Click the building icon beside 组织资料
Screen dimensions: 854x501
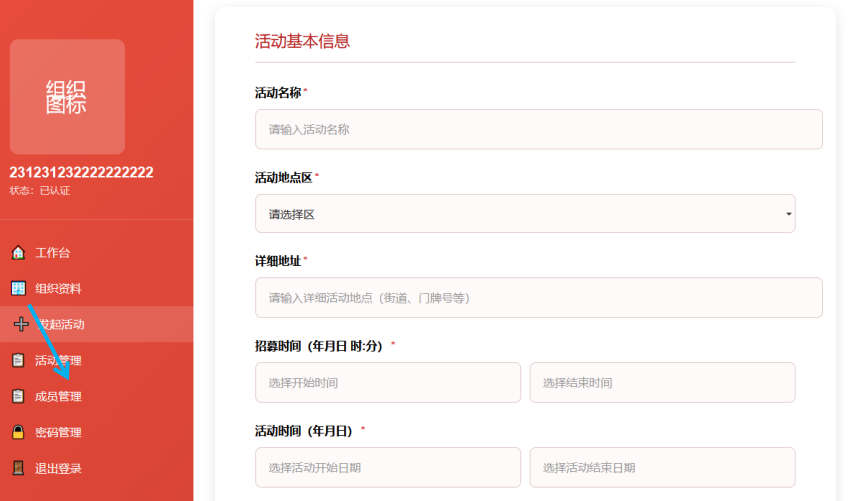pos(18,289)
